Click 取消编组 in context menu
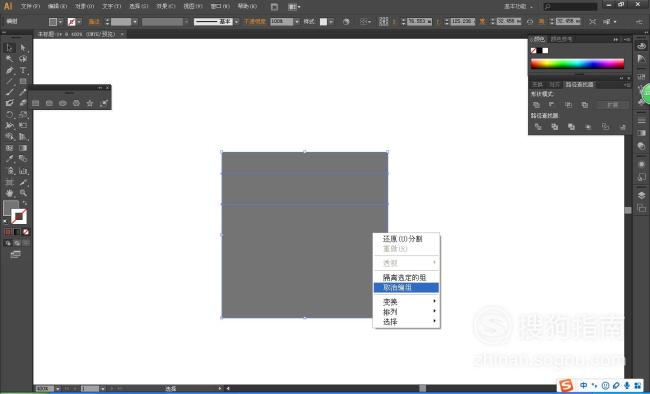Image resolution: width=650 pixels, height=394 pixels. pos(406,287)
